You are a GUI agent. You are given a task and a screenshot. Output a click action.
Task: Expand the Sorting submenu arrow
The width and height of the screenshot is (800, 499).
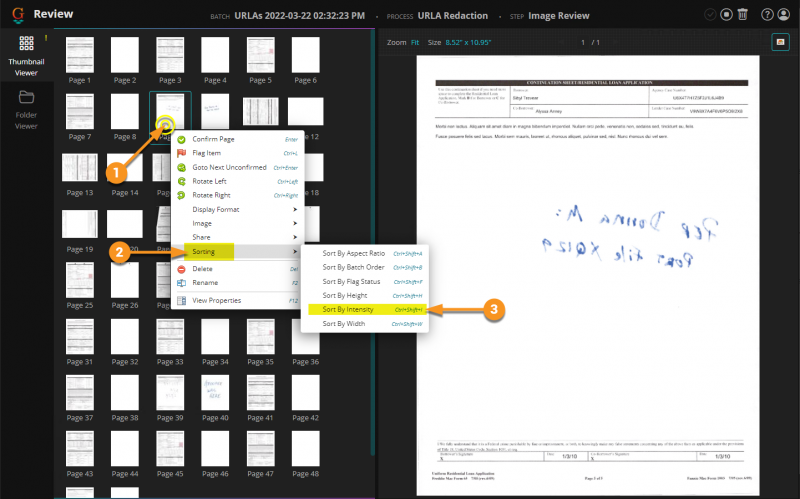tap(295, 252)
